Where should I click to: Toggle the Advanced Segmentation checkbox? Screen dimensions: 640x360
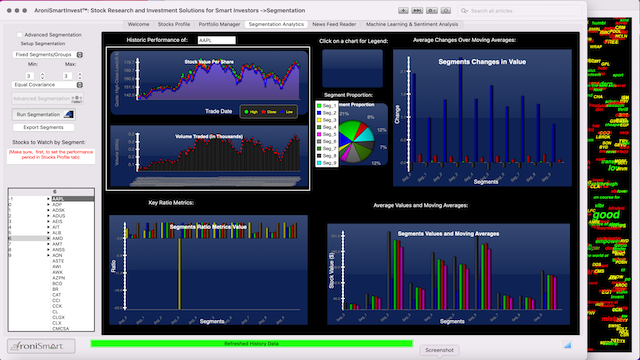click(20, 35)
